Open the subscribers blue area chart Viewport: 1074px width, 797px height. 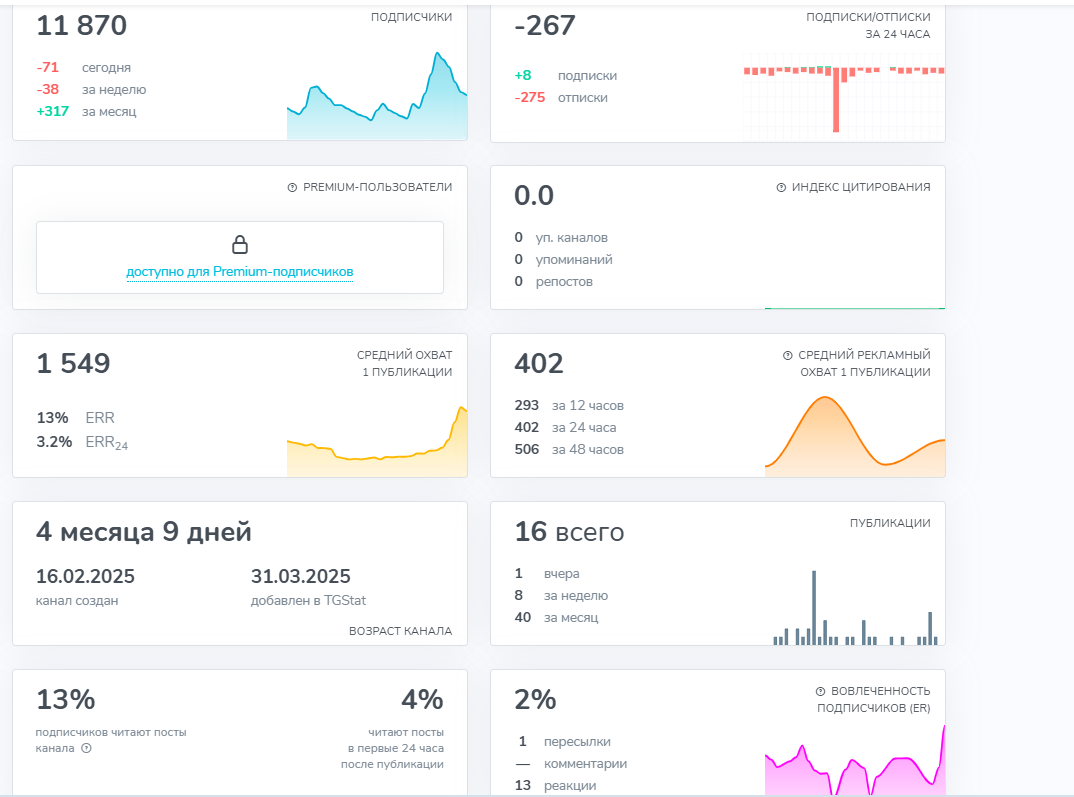pos(377,96)
